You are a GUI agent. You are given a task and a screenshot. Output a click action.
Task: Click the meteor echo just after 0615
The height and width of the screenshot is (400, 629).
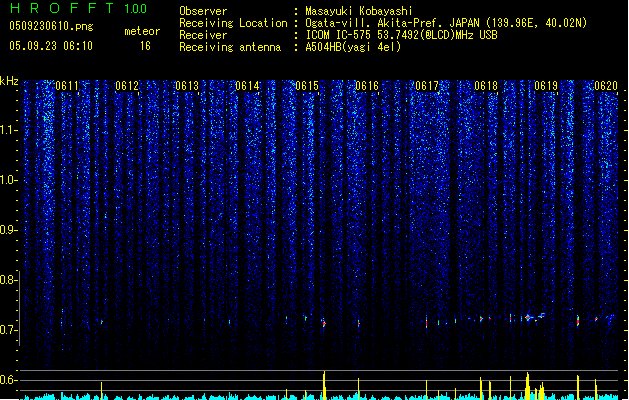pyautogui.click(x=324, y=323)
